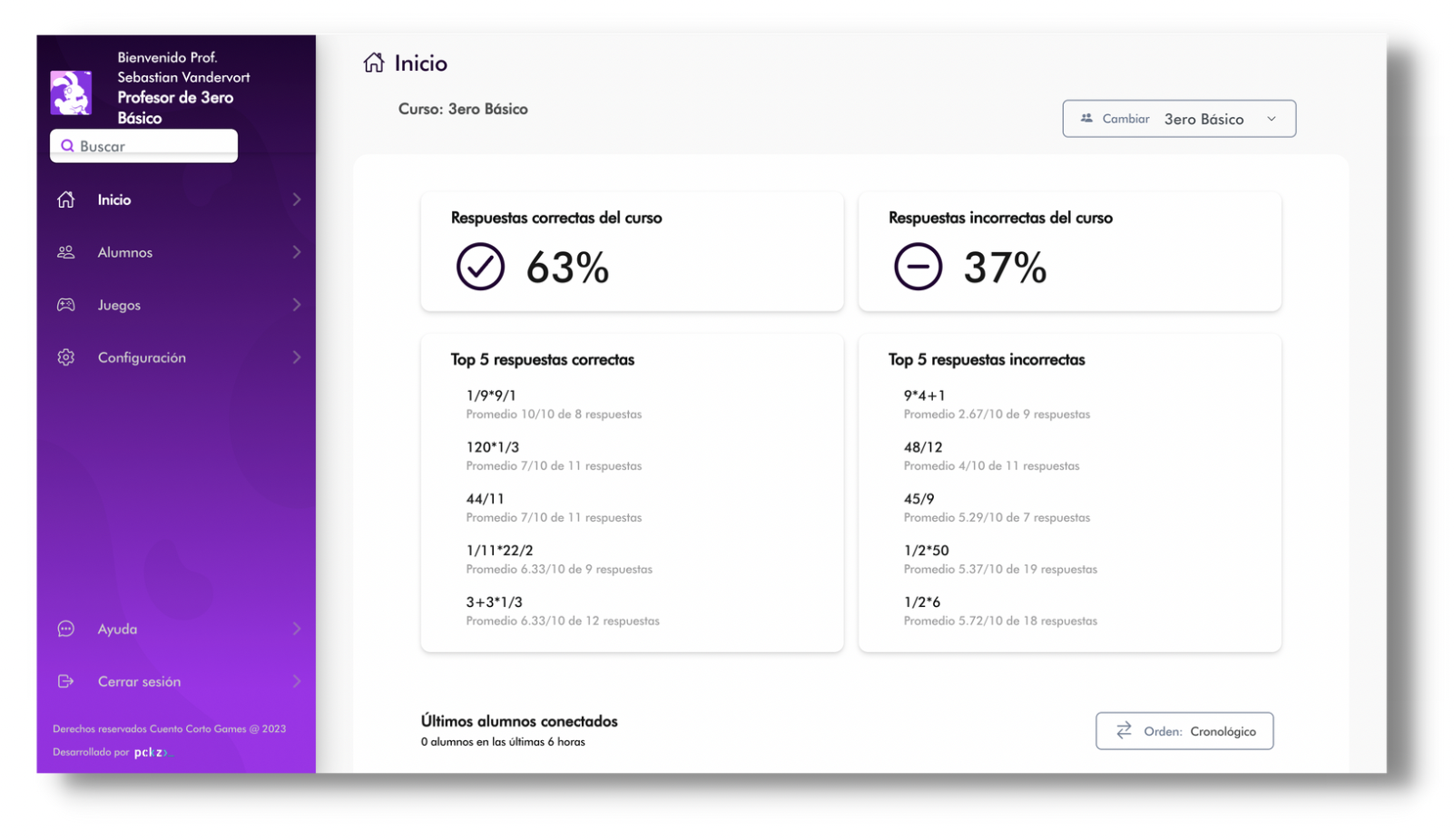Click into the Buscar search field
This screenshot has height=840, width=1454.
pos(154,146)
